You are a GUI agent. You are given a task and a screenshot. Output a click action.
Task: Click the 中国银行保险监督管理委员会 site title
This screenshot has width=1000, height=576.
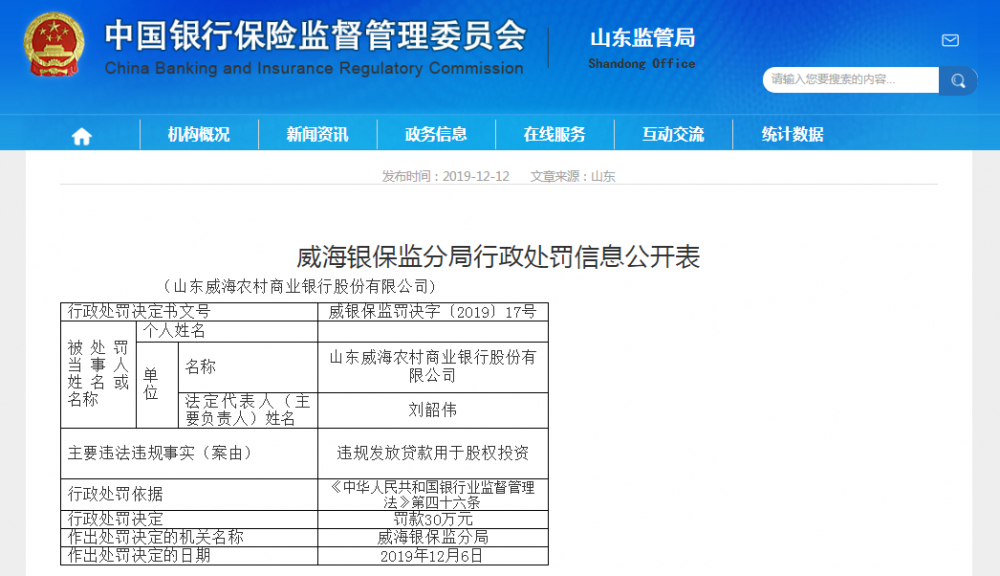pyautogui.click(x=315, y=36)
